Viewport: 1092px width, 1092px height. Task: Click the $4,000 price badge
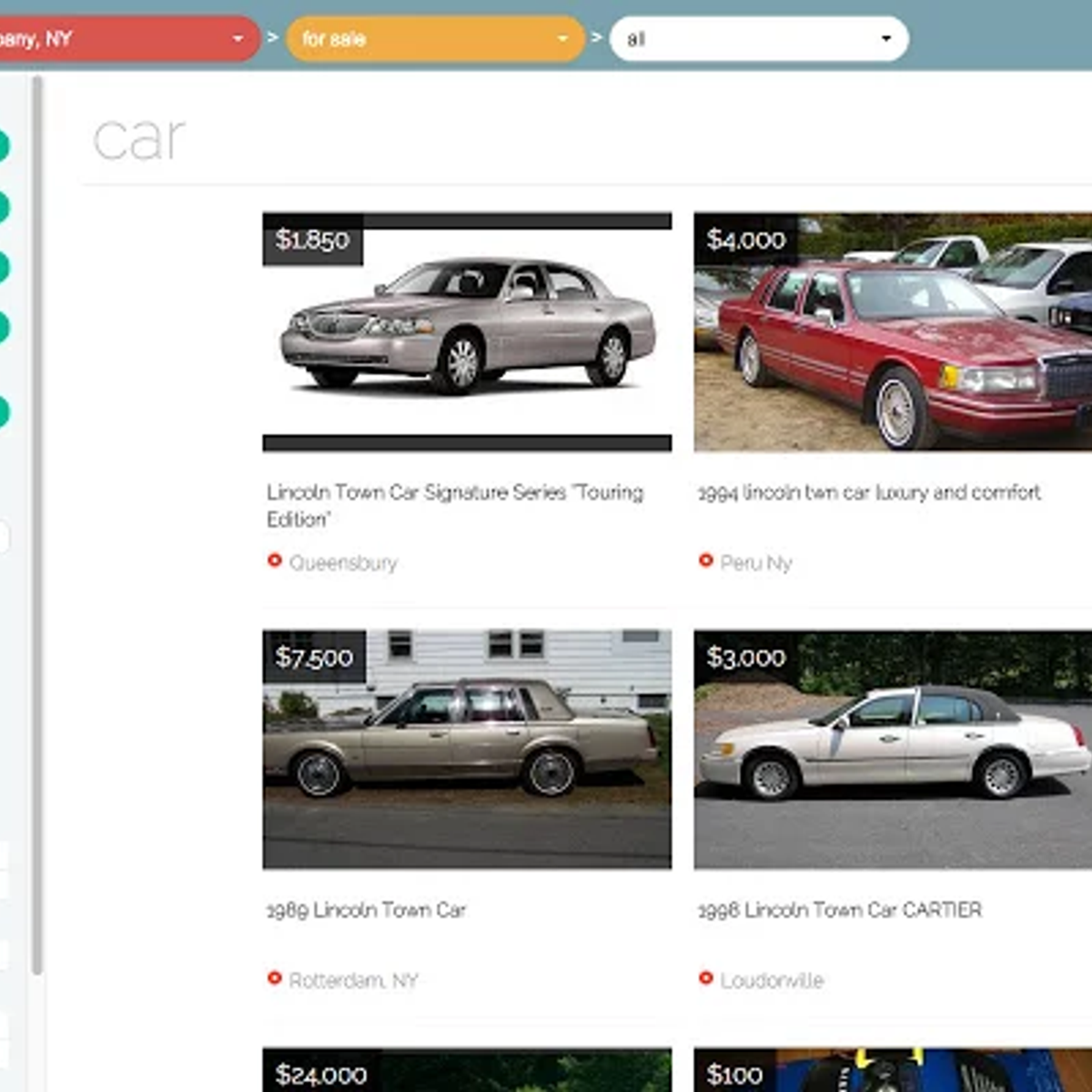(x=746, y=239)
